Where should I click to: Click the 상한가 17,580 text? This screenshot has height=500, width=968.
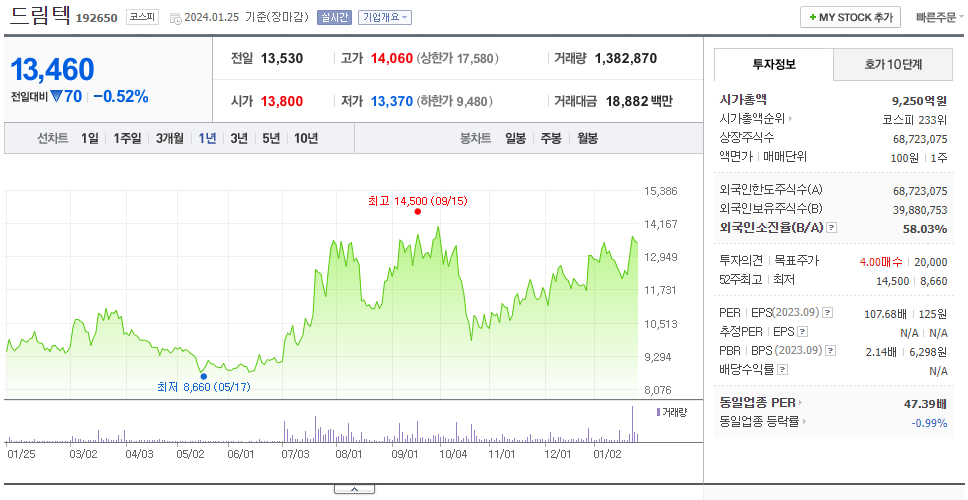pyautogui.click(x=457, y=59)
